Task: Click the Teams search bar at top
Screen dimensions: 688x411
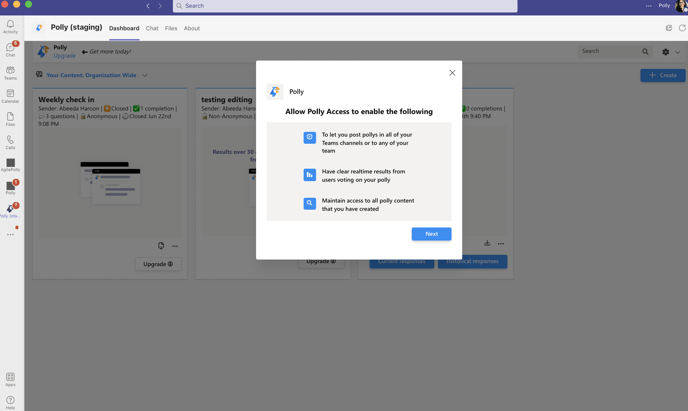Action: tap(345, 6)
